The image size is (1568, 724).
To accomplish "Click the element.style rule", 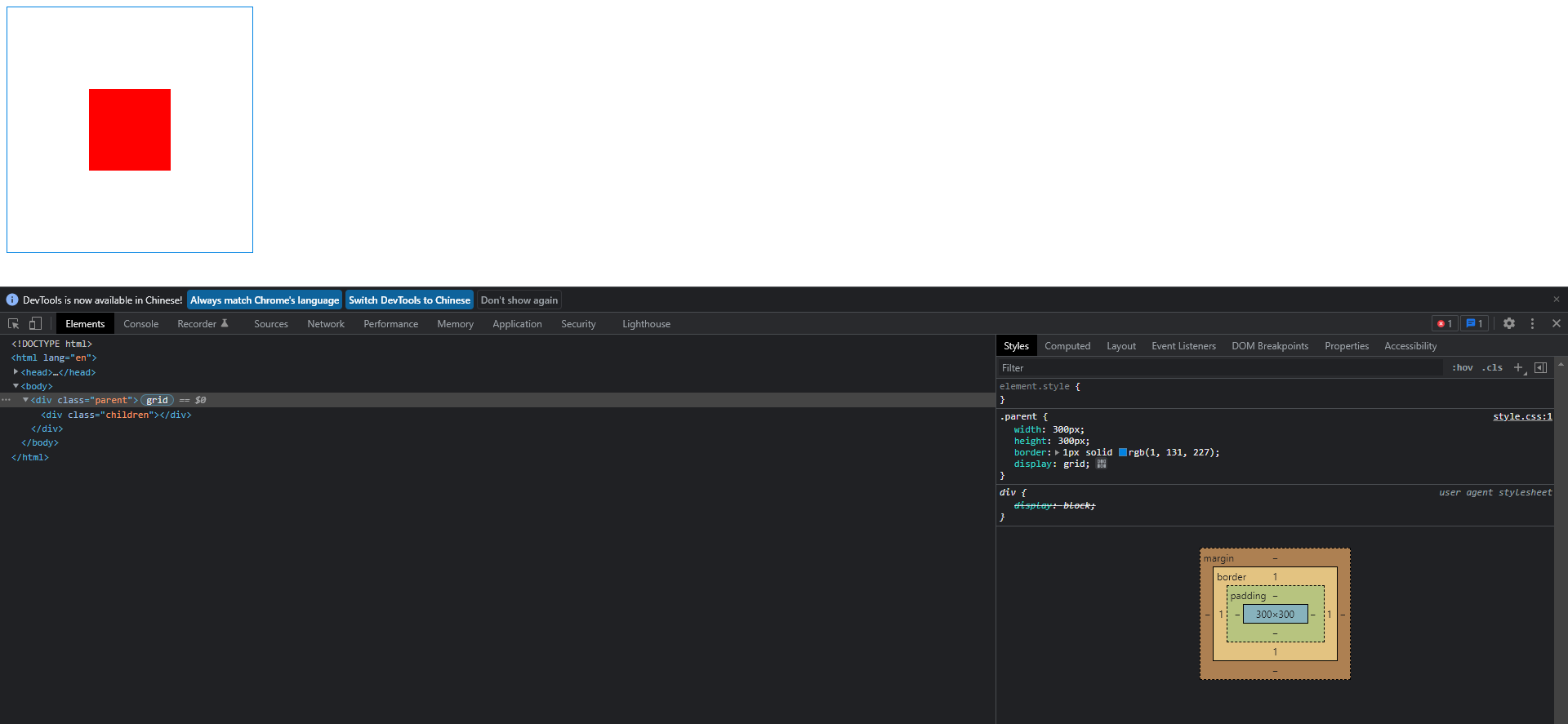I will [1035, 386].
